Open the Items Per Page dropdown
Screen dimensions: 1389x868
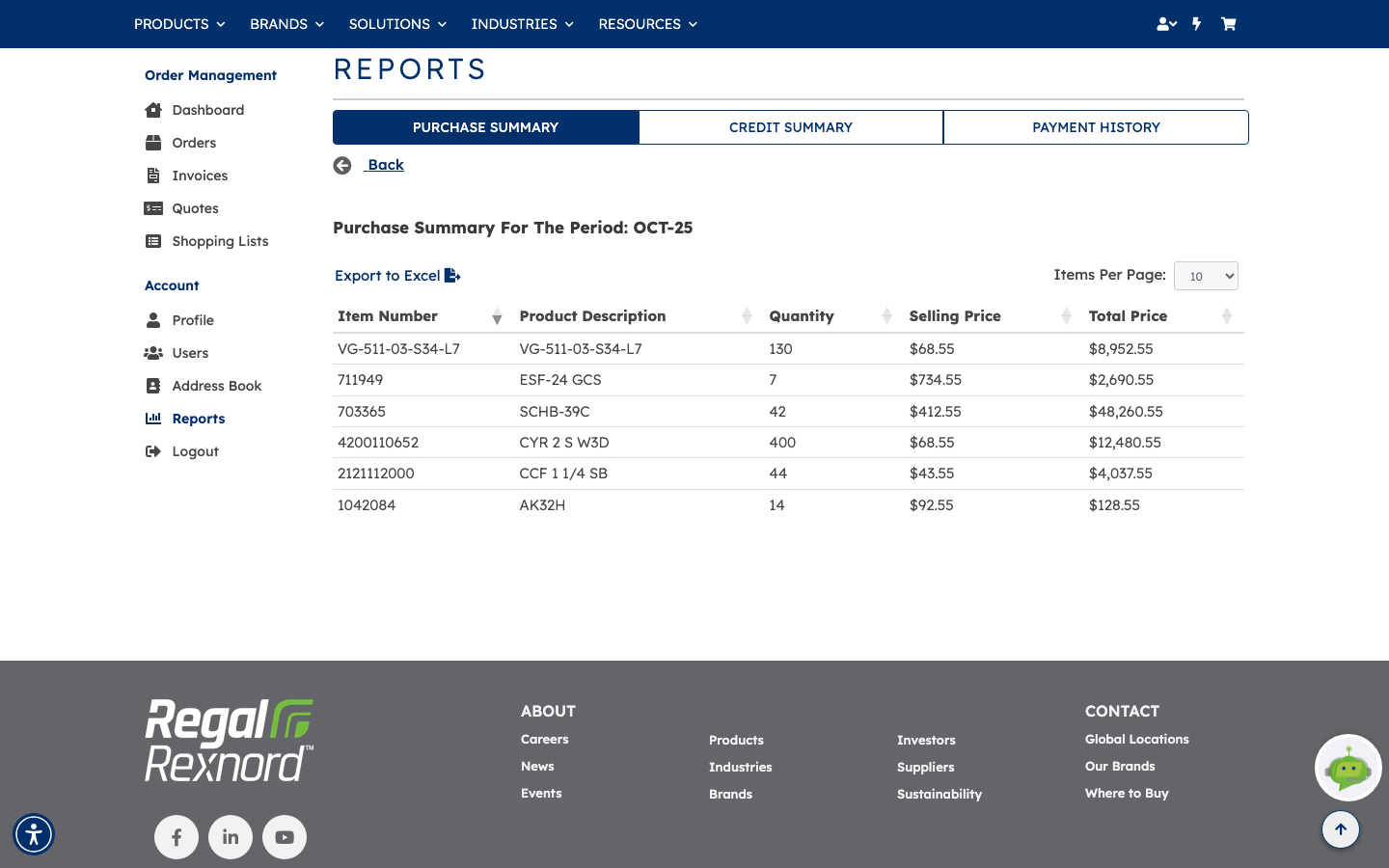point(1206,276)
